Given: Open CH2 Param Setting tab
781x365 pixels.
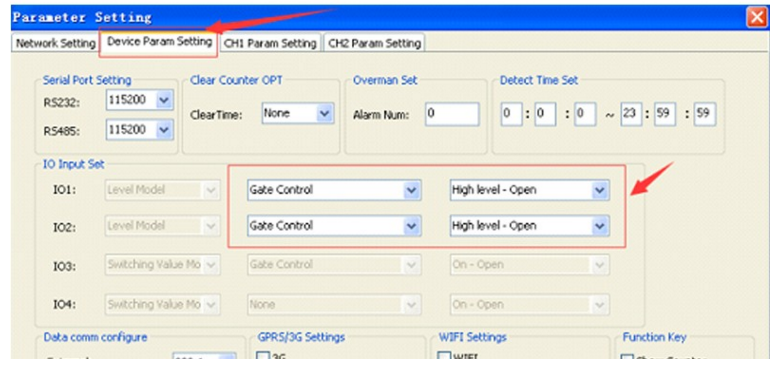Looking at the screenshot, I should click(375, 43).
